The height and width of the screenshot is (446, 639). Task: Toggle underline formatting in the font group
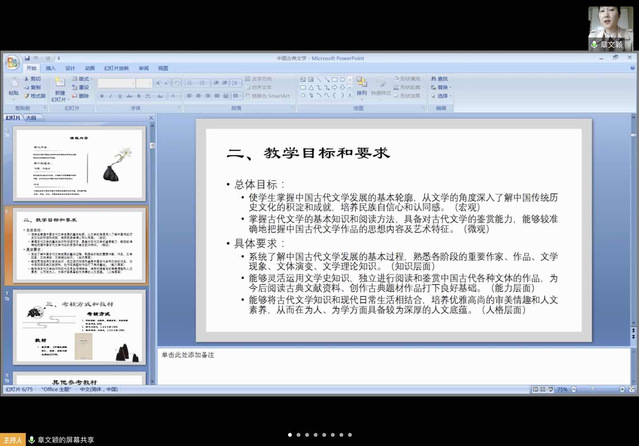point(118,96)
